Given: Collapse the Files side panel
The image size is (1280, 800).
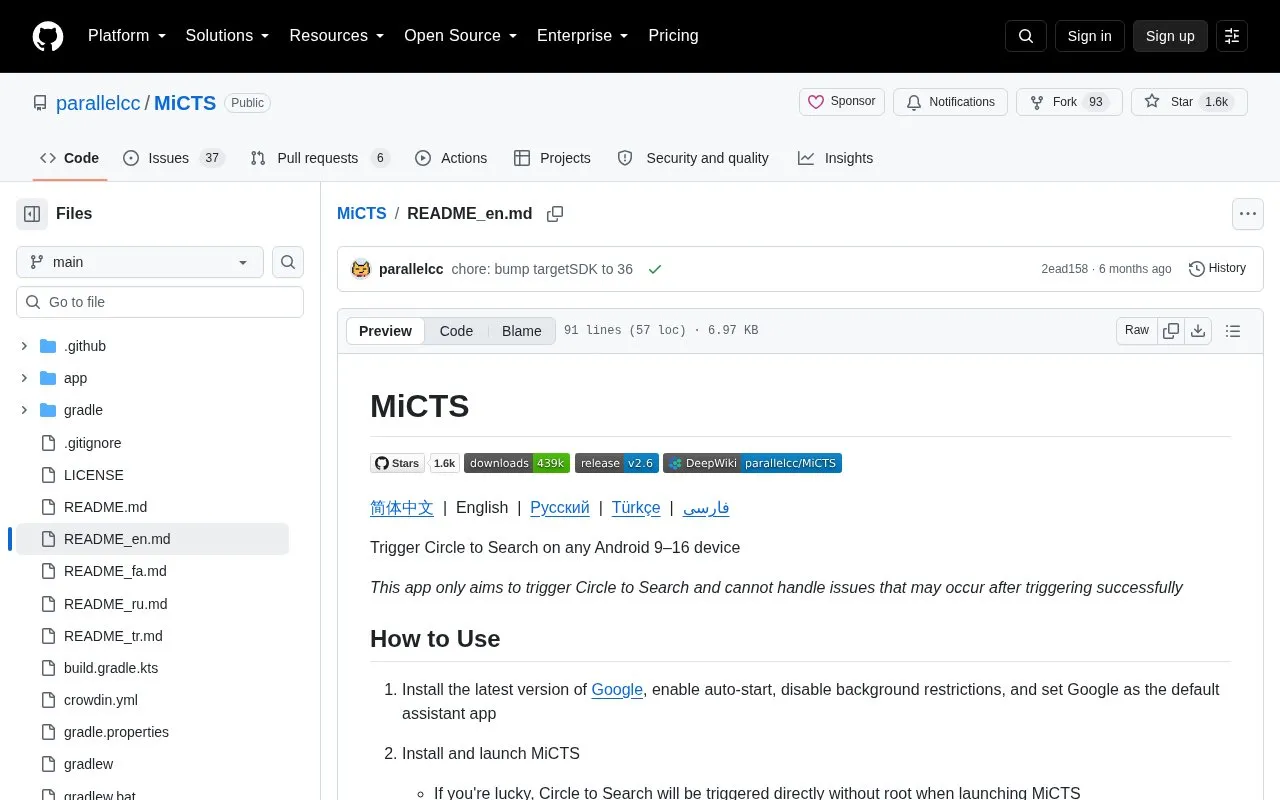Looking at the screenshot, I should [x=32, y=213].
